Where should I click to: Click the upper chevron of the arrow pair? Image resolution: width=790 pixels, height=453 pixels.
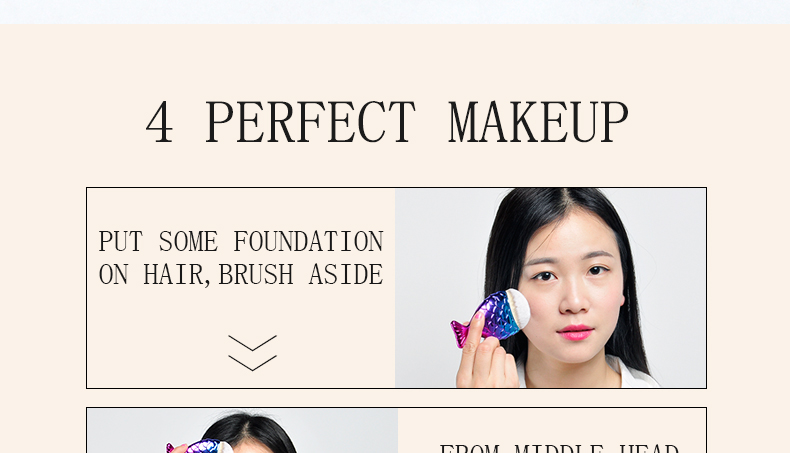[252, 343]
